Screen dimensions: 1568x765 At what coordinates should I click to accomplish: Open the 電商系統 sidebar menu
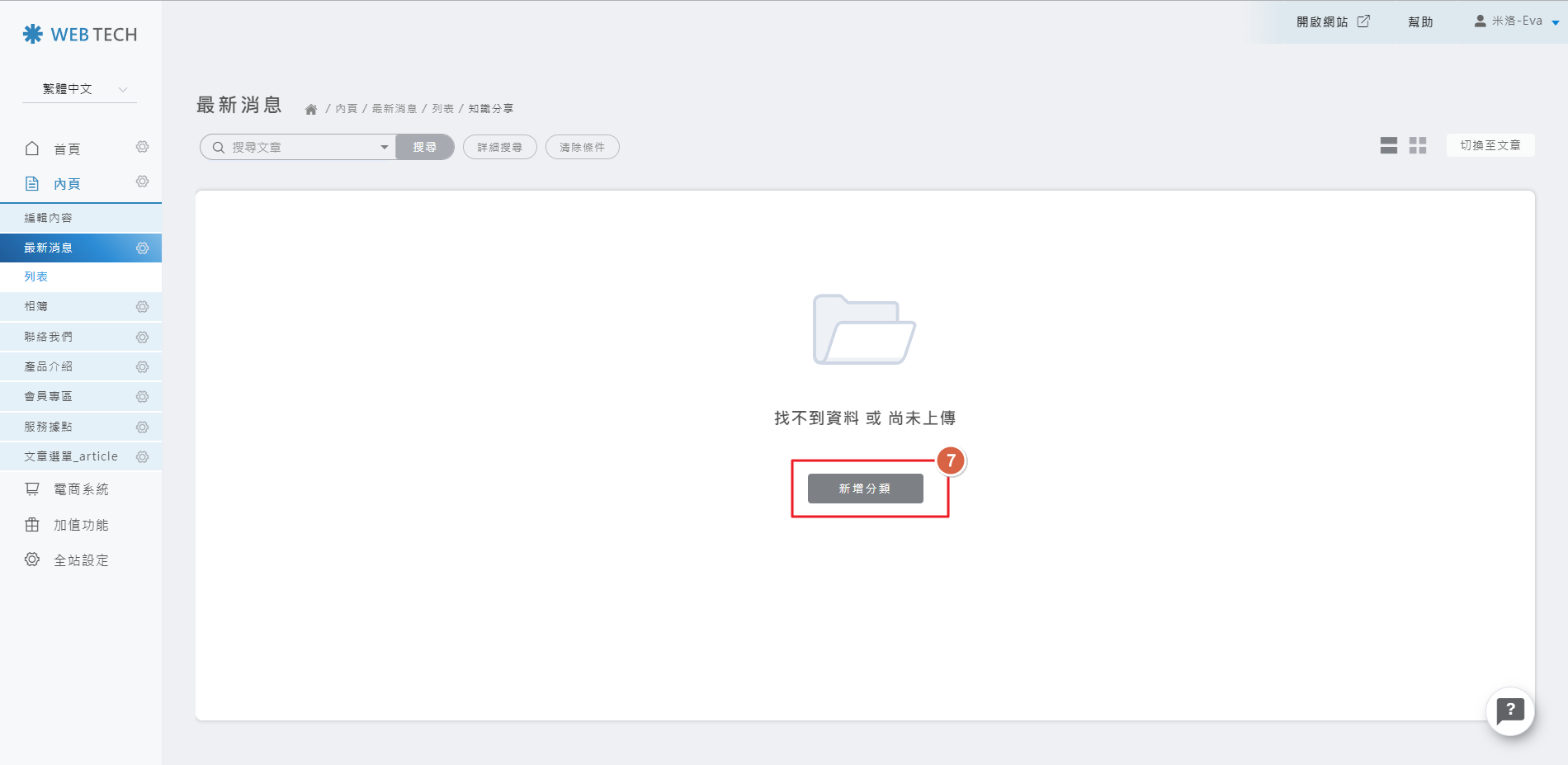[x=80, y=489]
